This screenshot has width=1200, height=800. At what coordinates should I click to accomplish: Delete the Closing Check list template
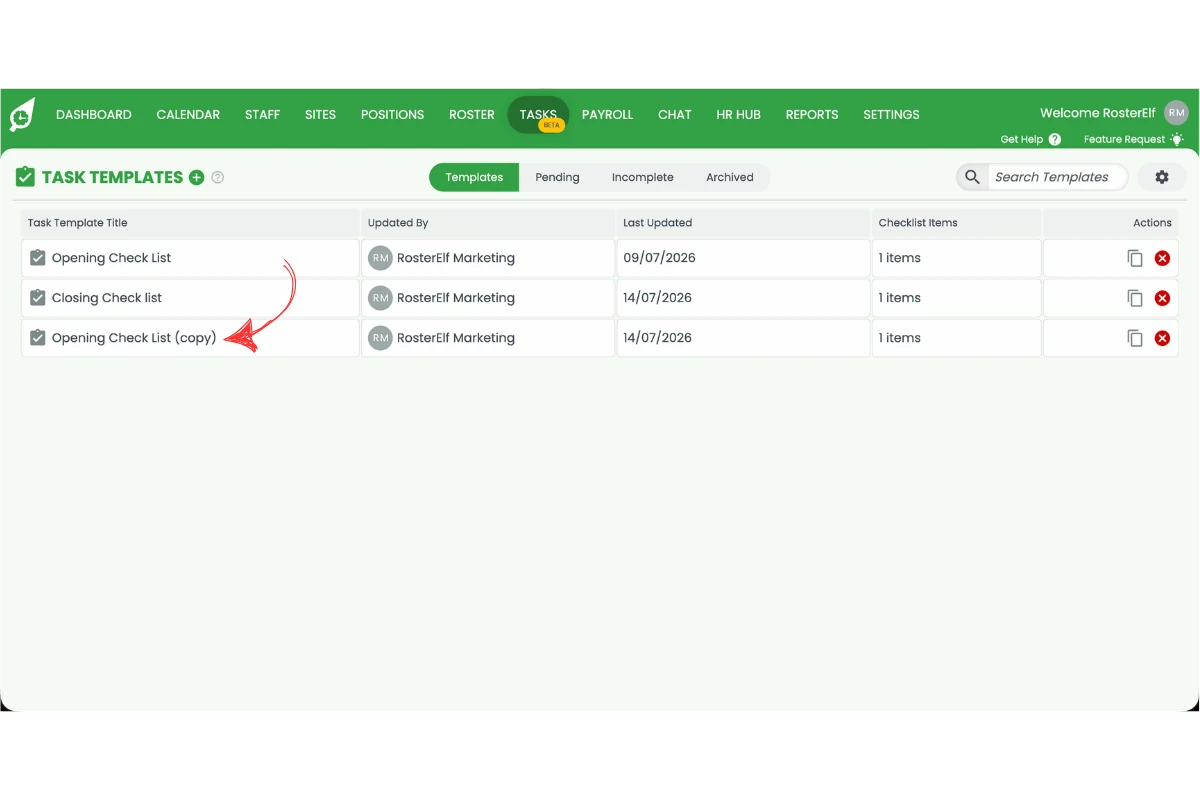click(x=1162, y=298)
